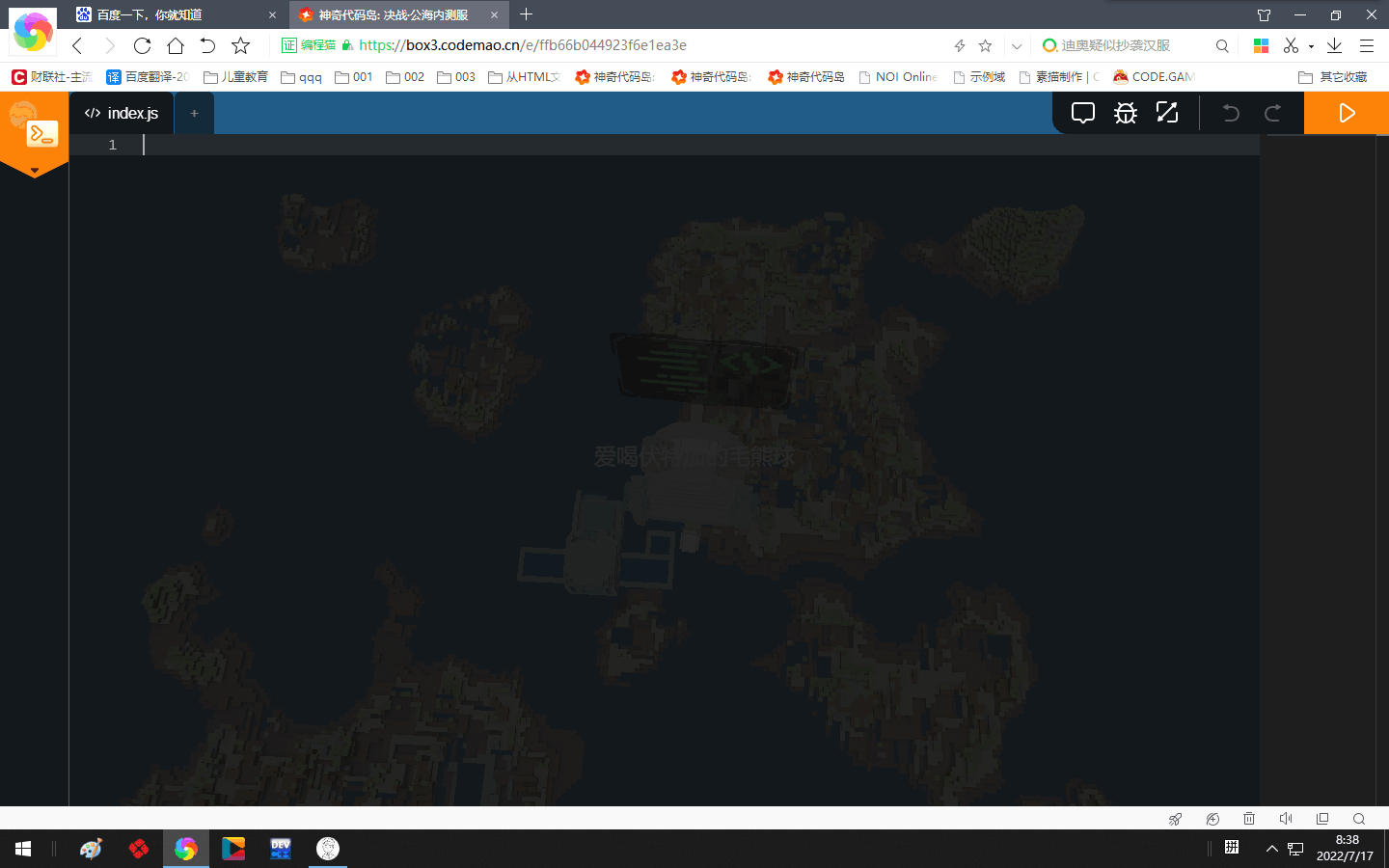Screen dimensions: 1389x868
Task: Show hidden system tray icons
Action: click(1271, 849)
